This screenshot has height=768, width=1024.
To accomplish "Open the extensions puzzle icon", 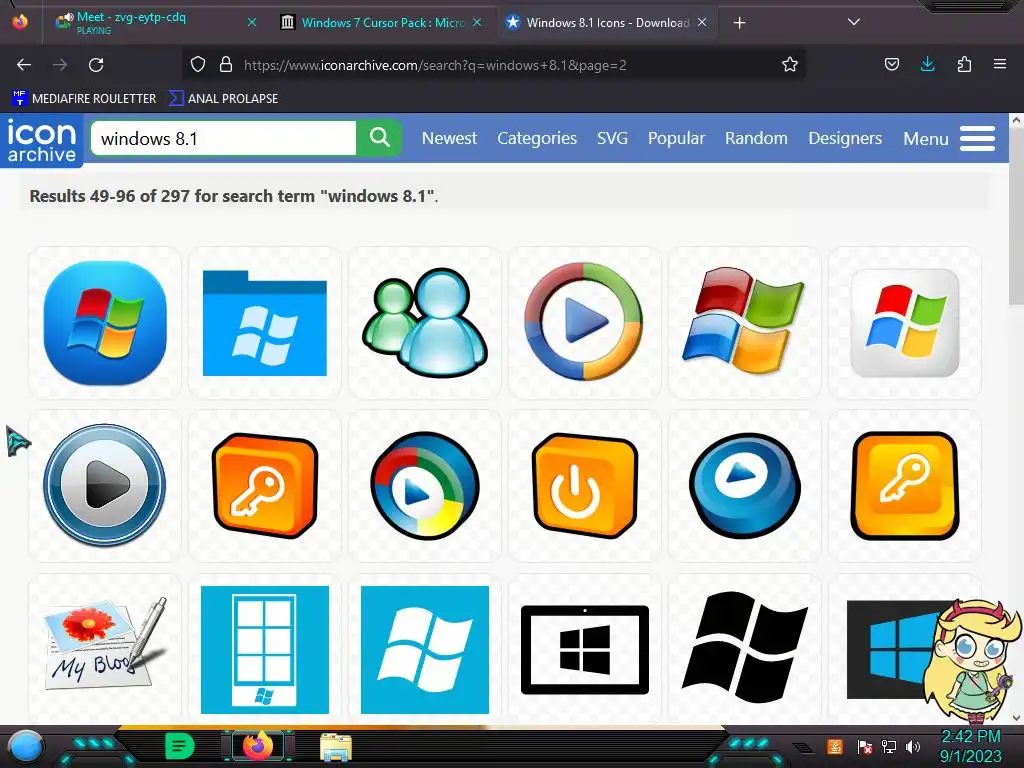I will pos(964,64).
